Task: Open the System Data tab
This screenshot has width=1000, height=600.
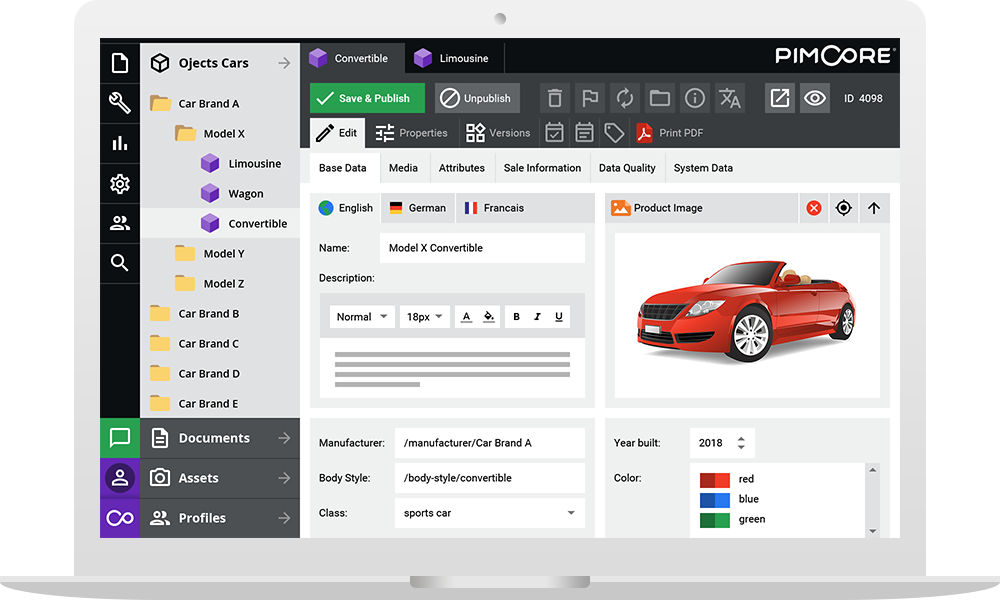Action: point(703,168)
